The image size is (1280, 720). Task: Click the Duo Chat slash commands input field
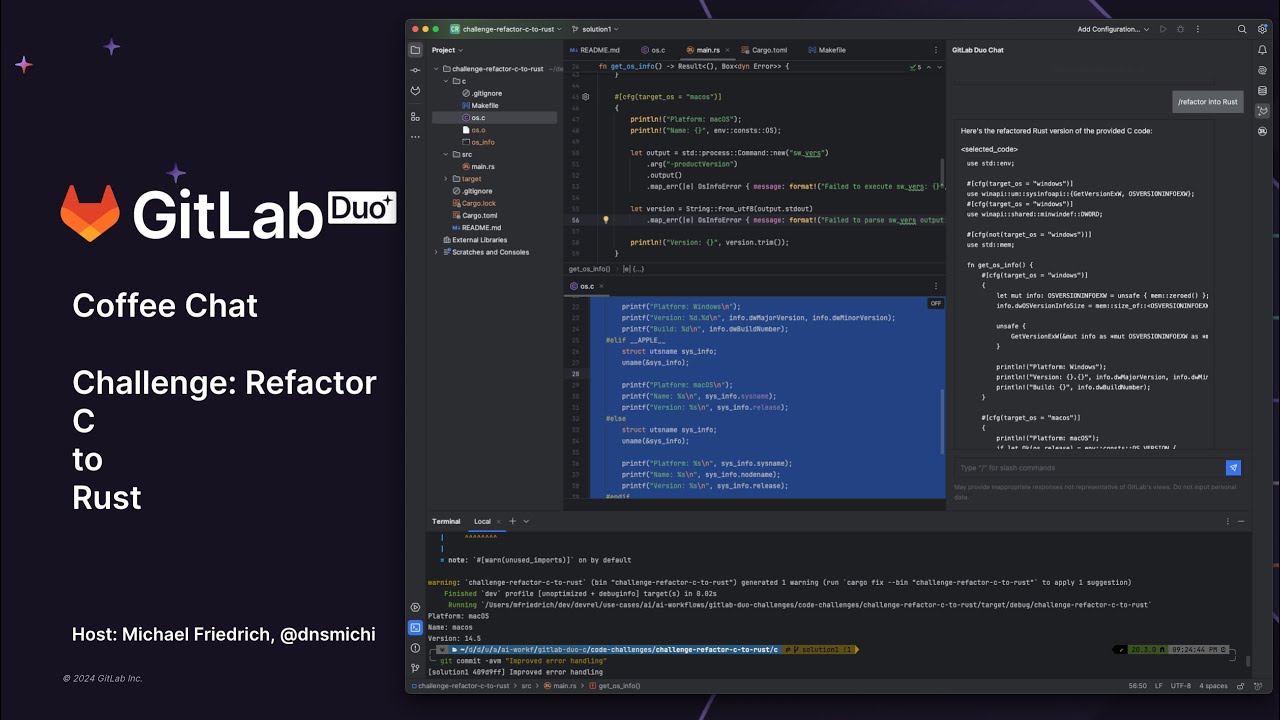coord(1088,468)
